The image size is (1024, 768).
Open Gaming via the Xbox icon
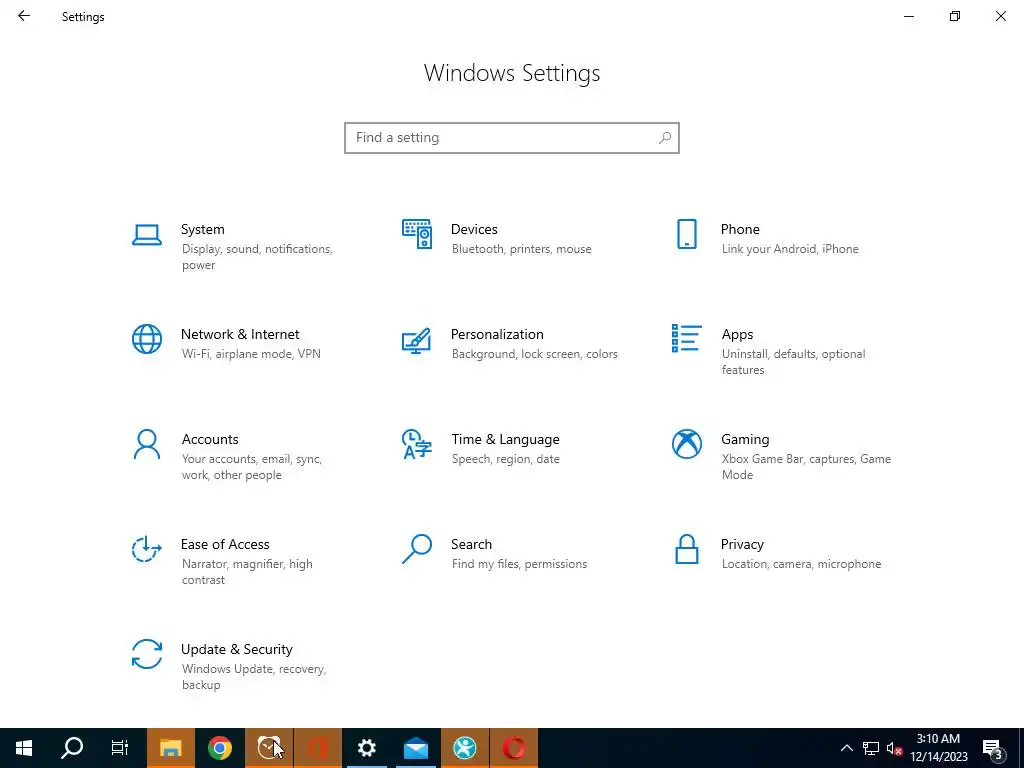686,444
